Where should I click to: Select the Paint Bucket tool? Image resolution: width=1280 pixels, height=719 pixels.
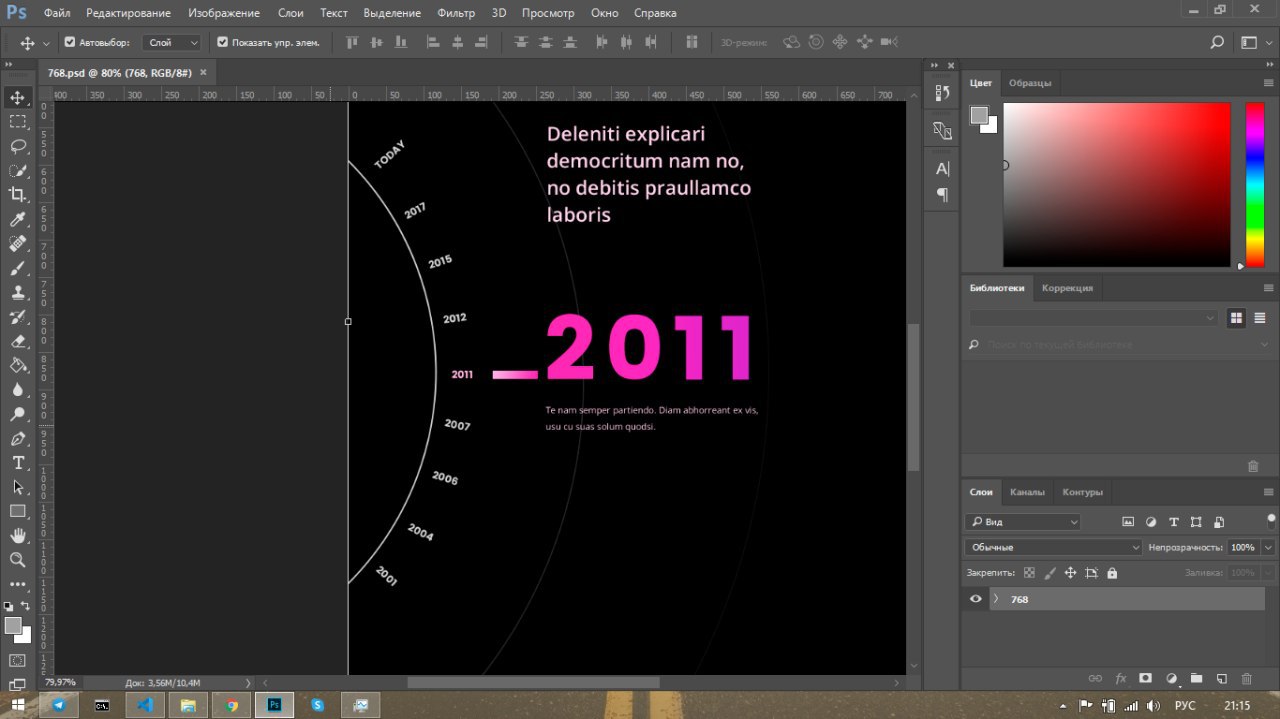coord(17,366)
